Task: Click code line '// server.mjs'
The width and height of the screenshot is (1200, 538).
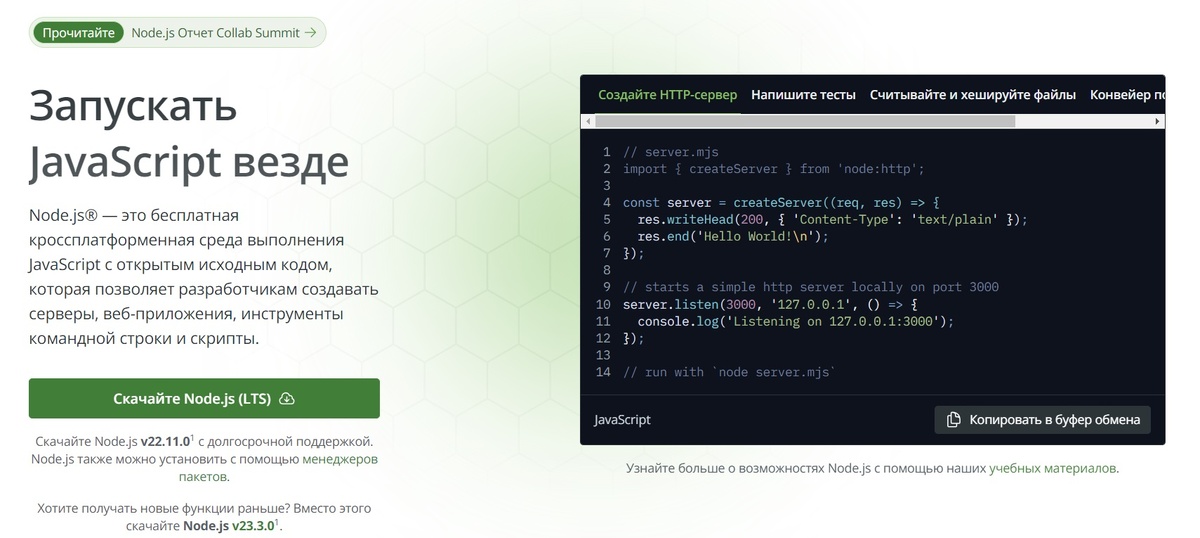Action: click(x=671, y=152)
